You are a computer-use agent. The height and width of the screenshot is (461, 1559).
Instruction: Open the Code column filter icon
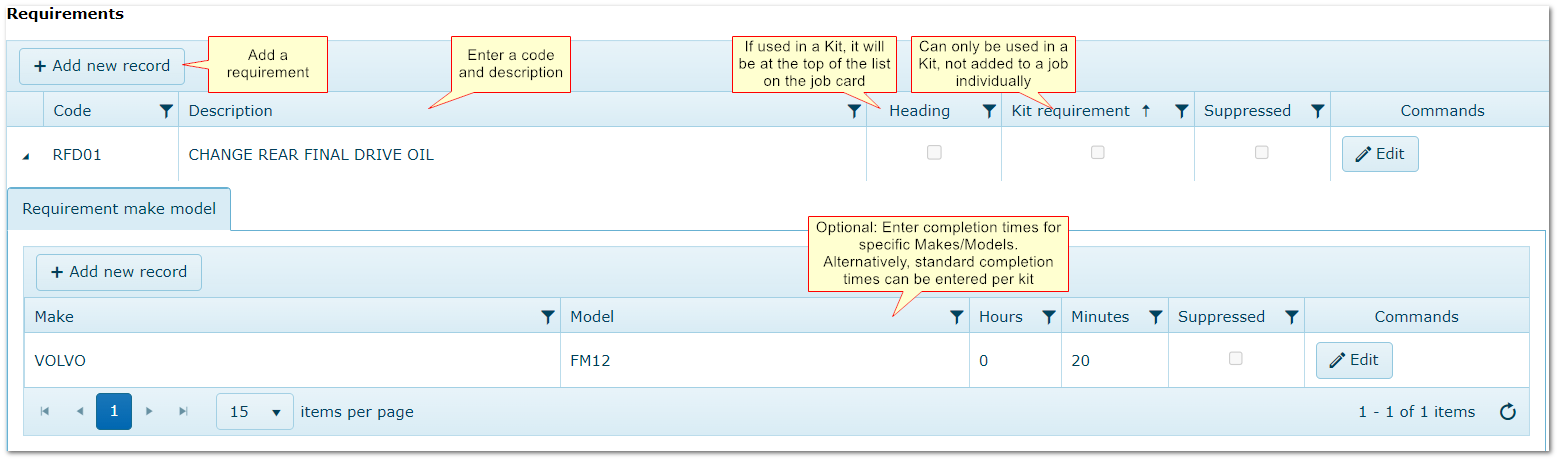click(166, 111)
